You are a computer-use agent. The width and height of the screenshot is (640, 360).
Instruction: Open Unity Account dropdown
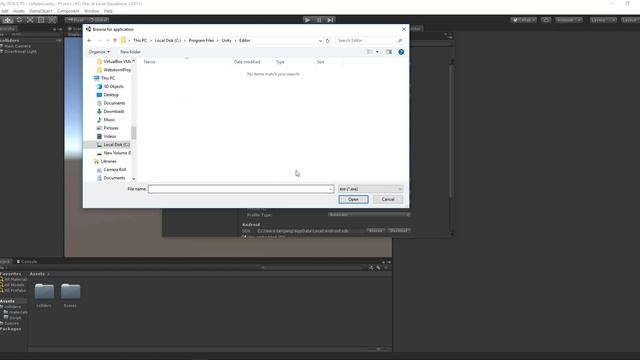click(569, 20)
